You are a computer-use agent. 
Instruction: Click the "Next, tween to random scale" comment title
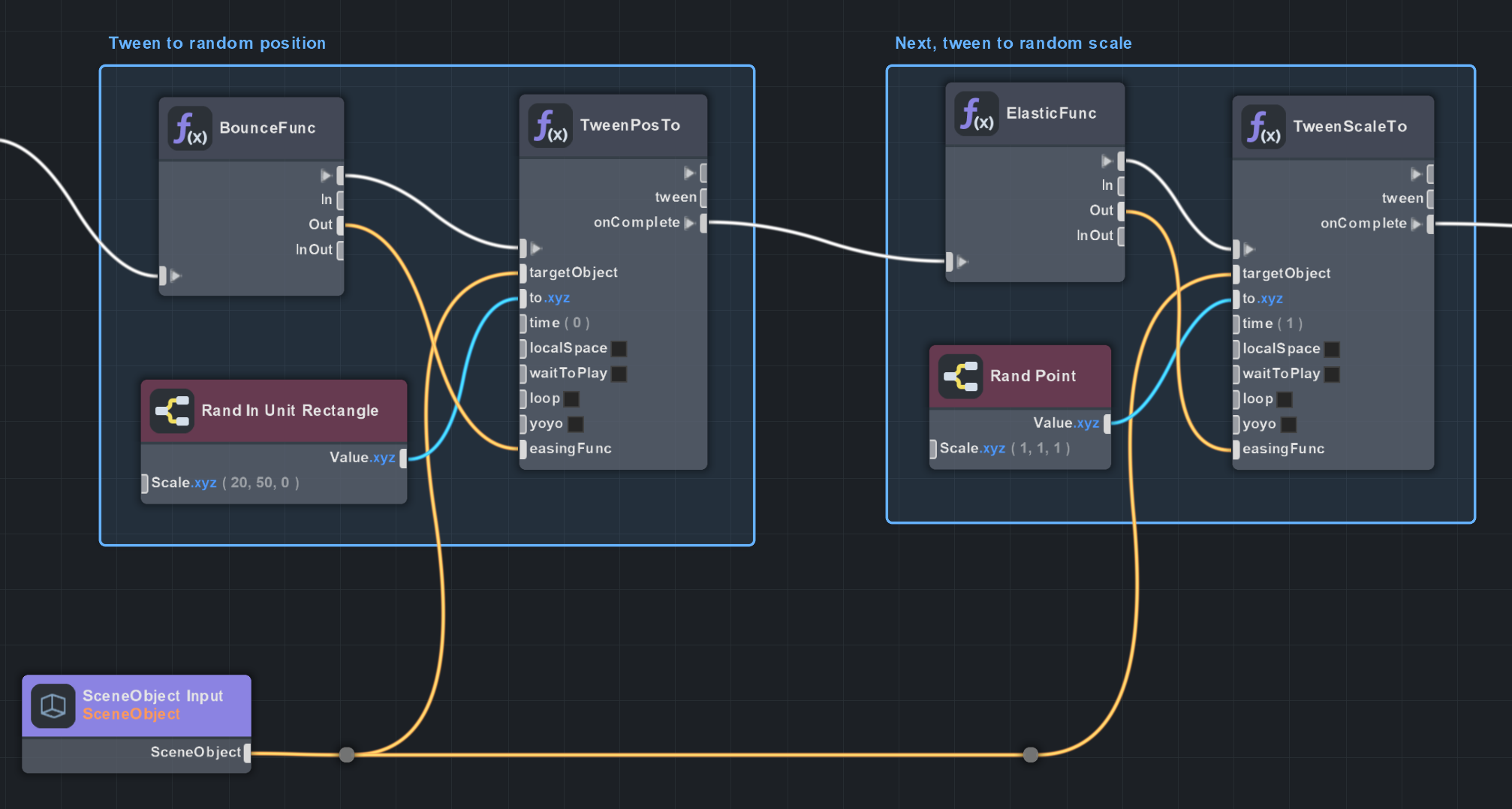click(1012, 43)
